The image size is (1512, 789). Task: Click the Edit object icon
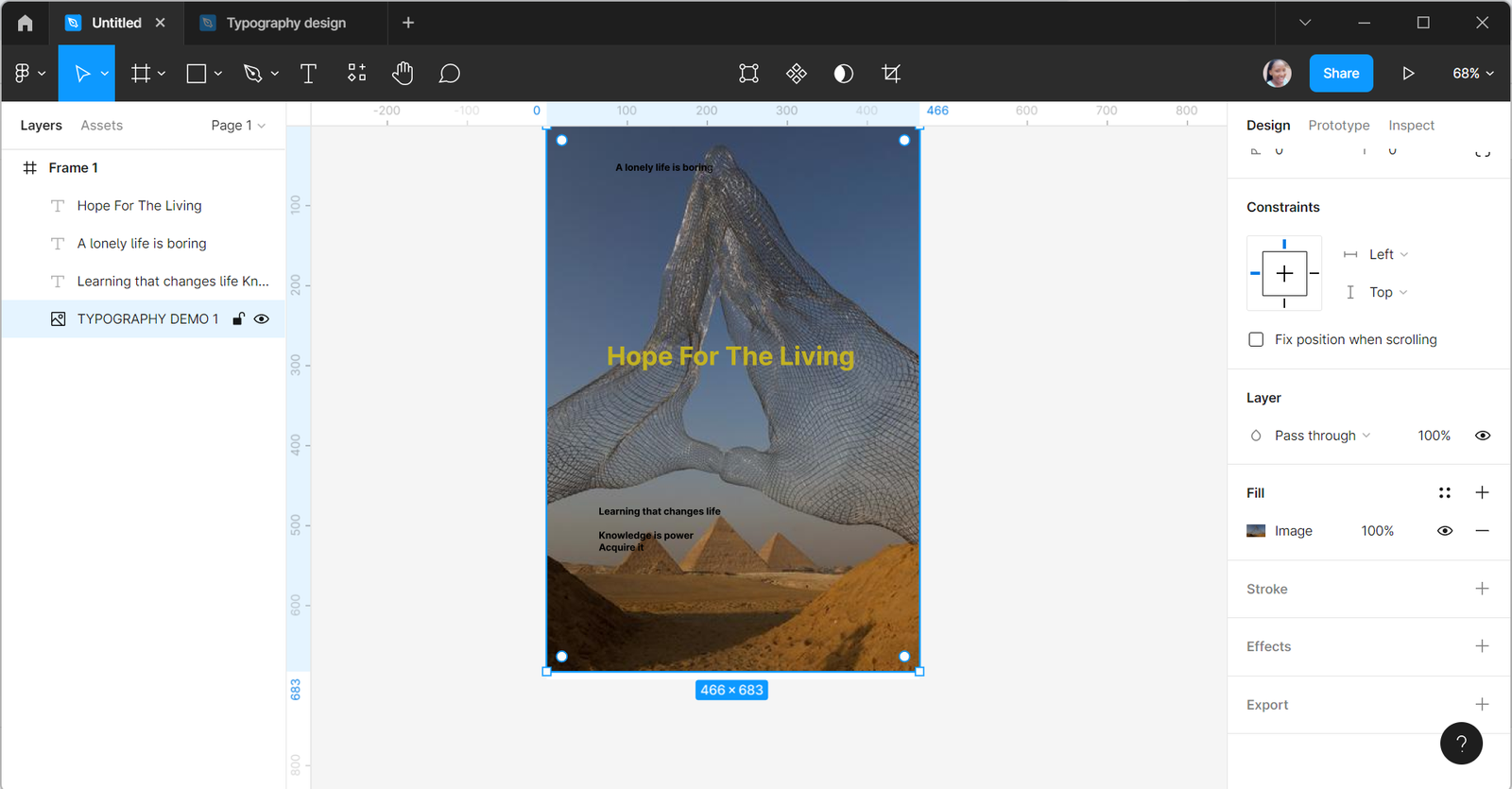click(x=748, y=73)
